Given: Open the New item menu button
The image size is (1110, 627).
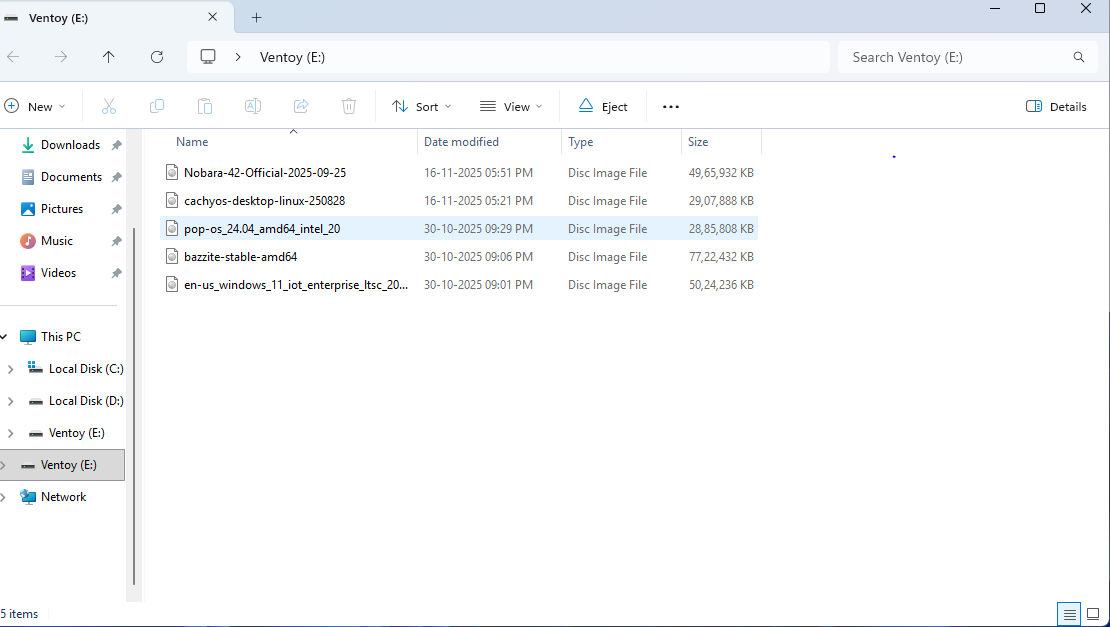Looking at the screenshot, I should [34, 106].
